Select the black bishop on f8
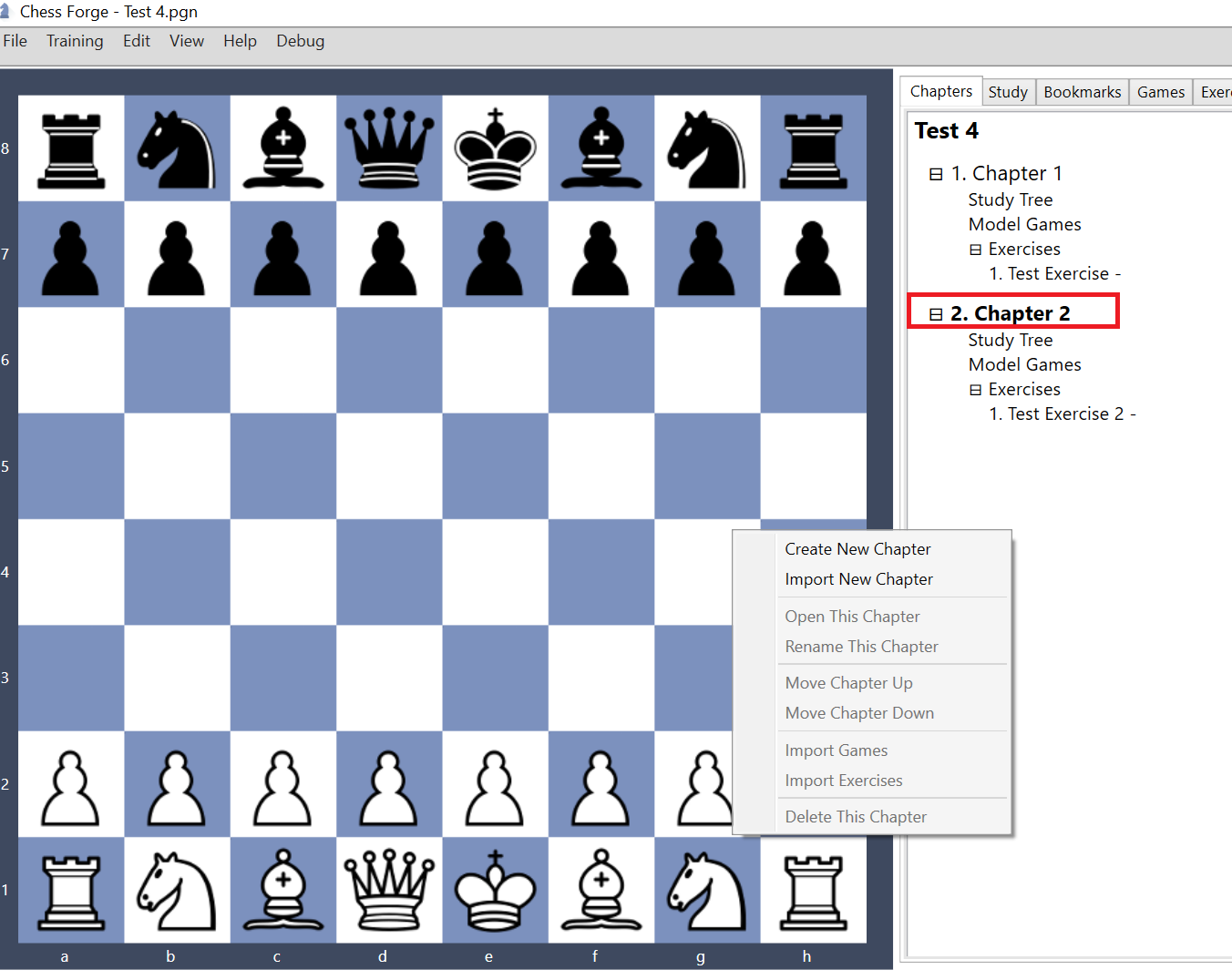This screenshot has width=1232, height=980. [601, 148]
